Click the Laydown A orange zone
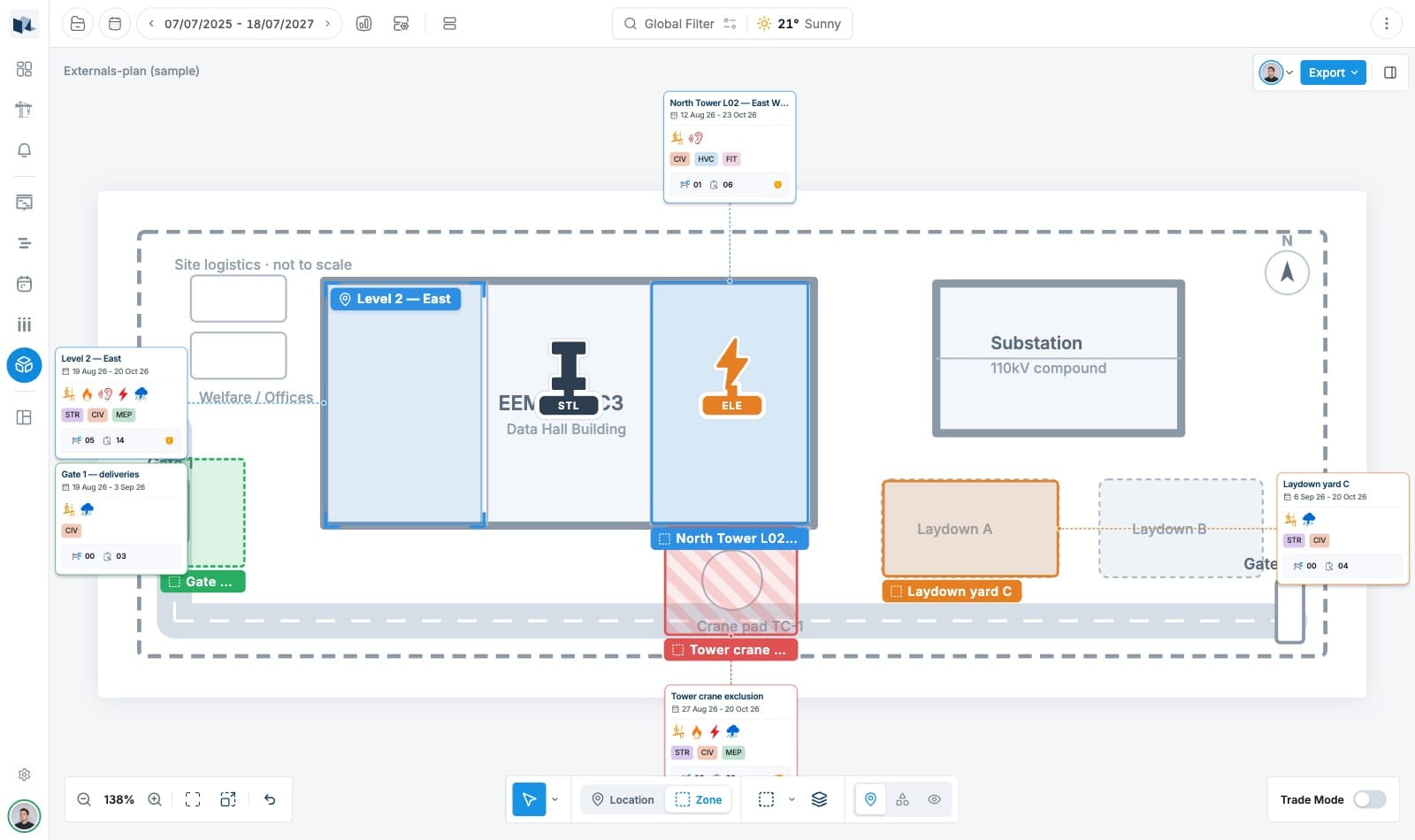Image resolution: width=1415 pixels, height=840 pixels. [970, 529]
